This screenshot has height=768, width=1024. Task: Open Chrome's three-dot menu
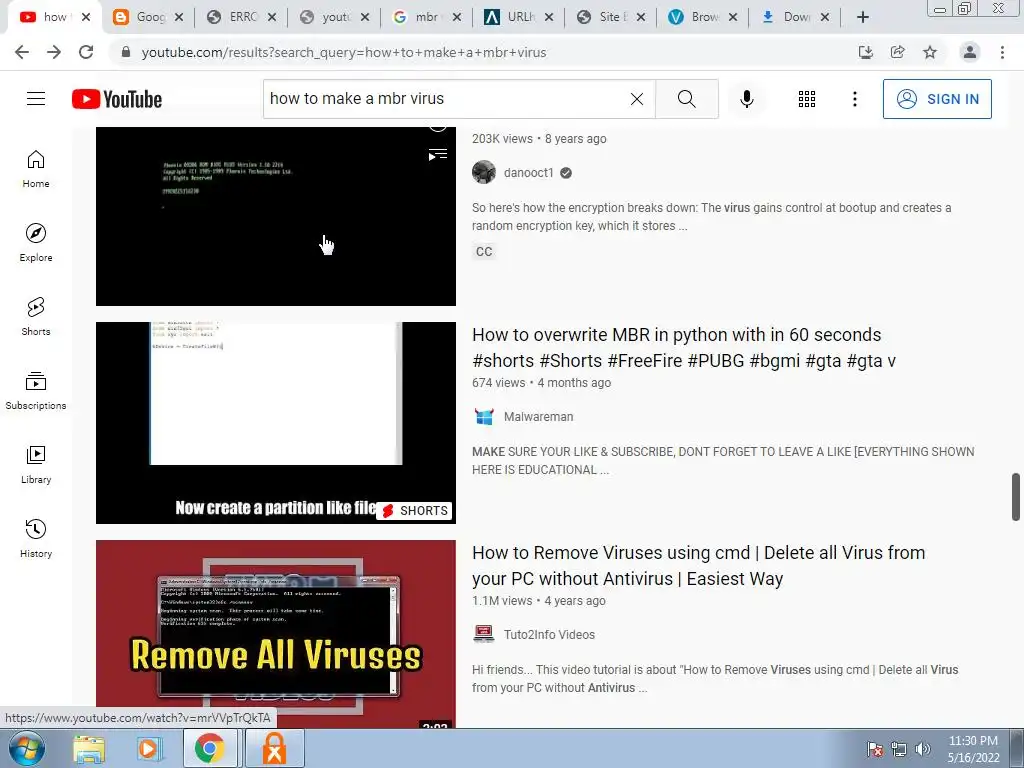[x=1002, y=52]
